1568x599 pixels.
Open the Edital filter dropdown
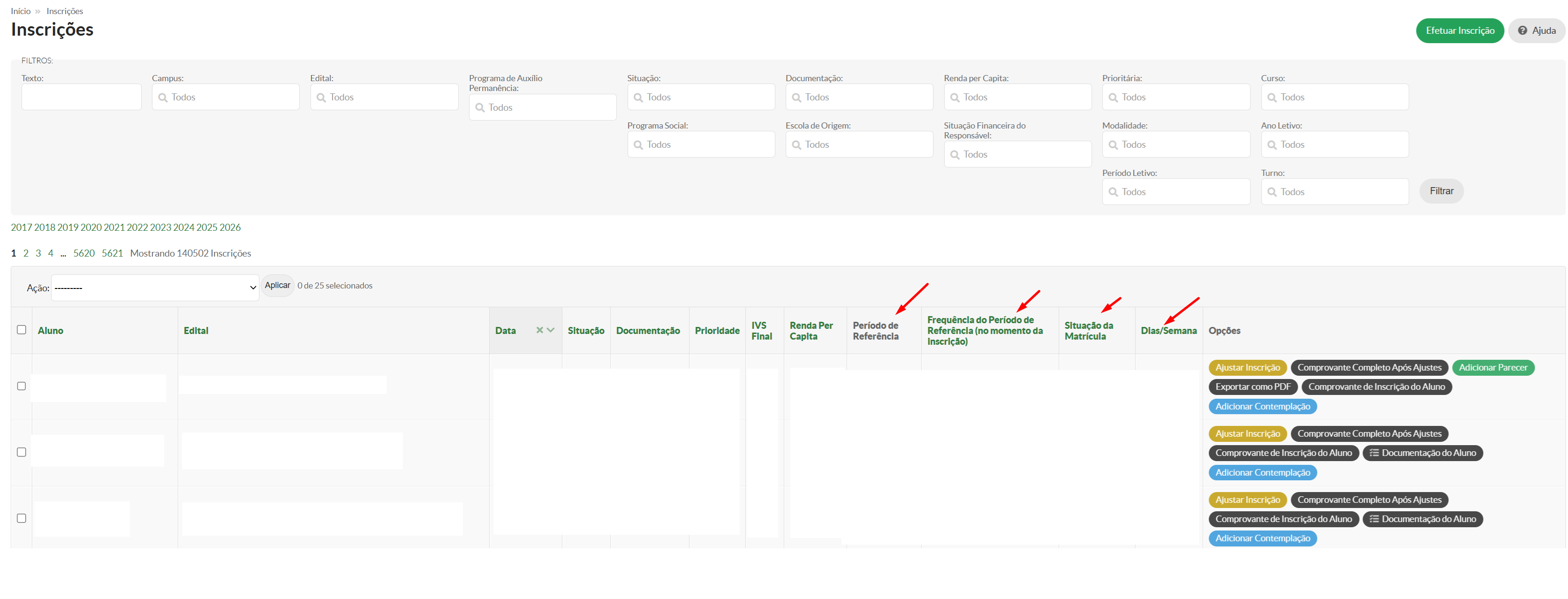(x=384, y=97)
